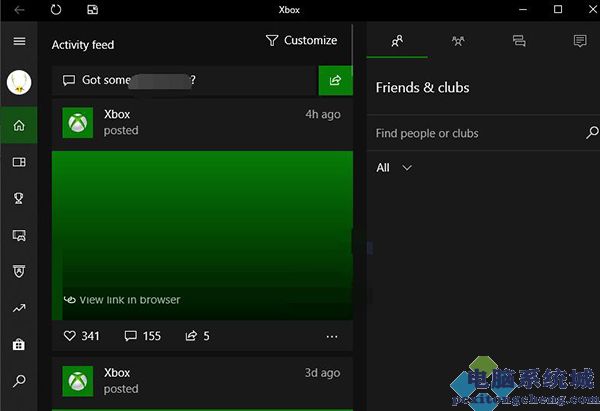Open the hamburger navigation menu
The image size is (600, 411).
pos(19,41)
